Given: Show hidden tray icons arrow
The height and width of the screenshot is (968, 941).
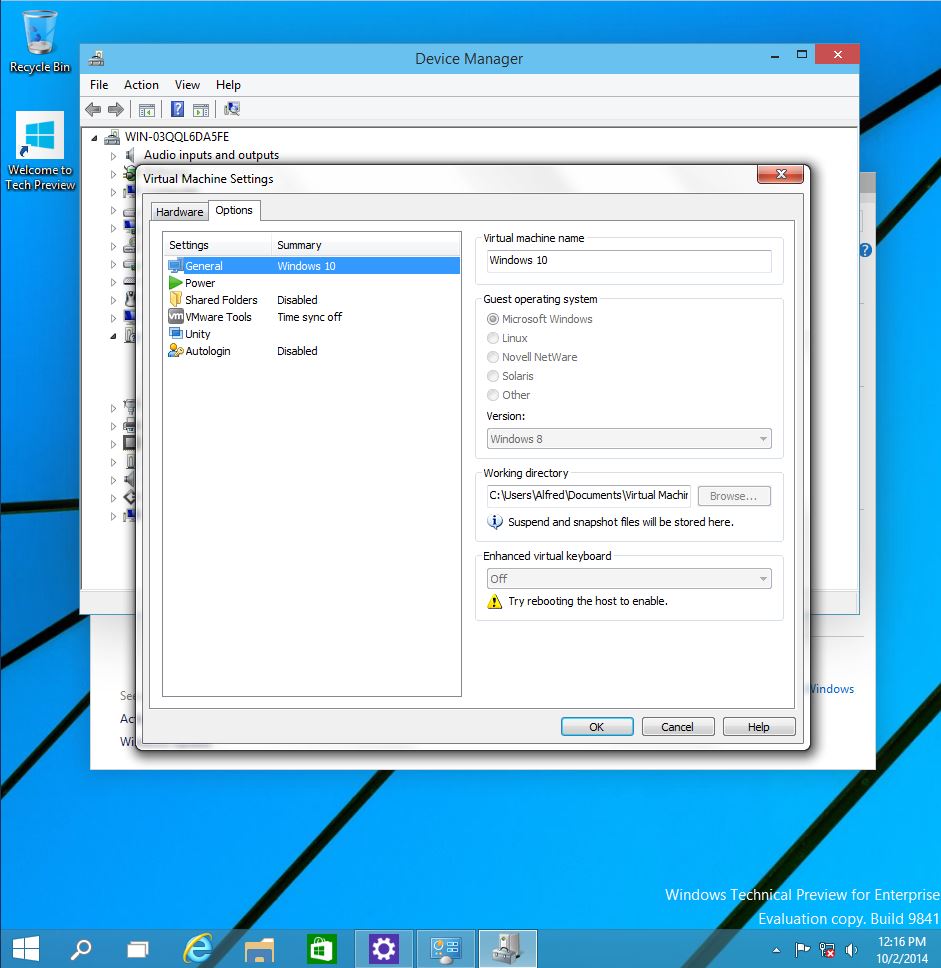Looking at the screenshot, I should tap(777, 950).
